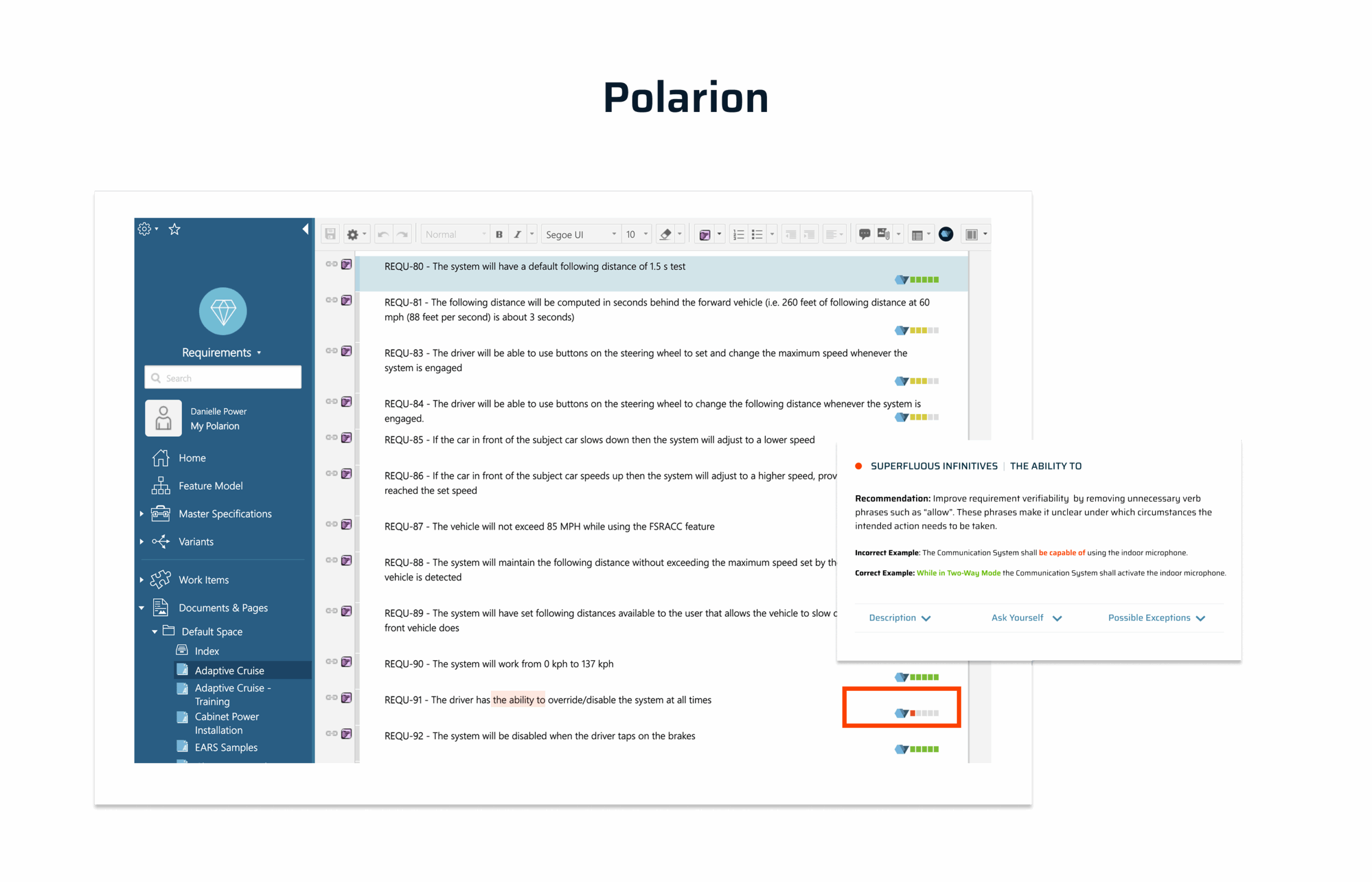Open the bold/italic more formatting arrow
1372x882 pixels.
532,234
